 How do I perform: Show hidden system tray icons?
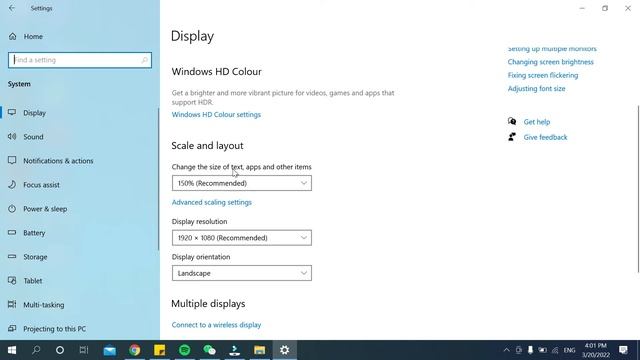pyautogui.click(x=507, y=350)
